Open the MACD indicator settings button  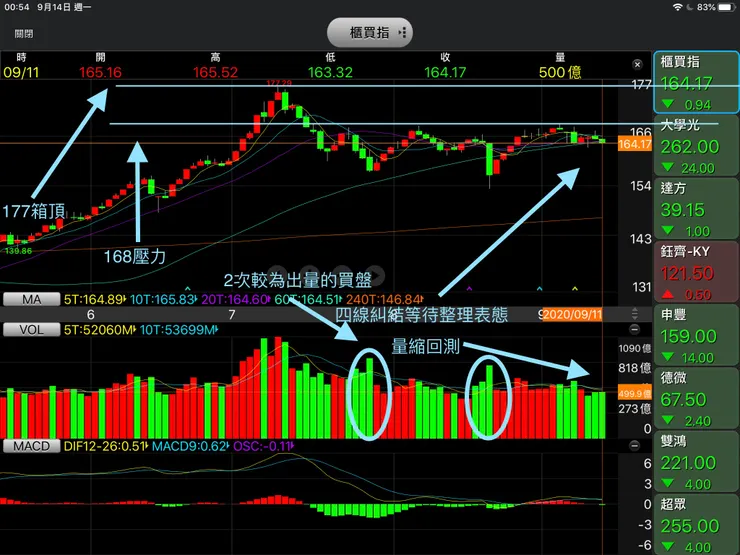[x=32, y=446]
